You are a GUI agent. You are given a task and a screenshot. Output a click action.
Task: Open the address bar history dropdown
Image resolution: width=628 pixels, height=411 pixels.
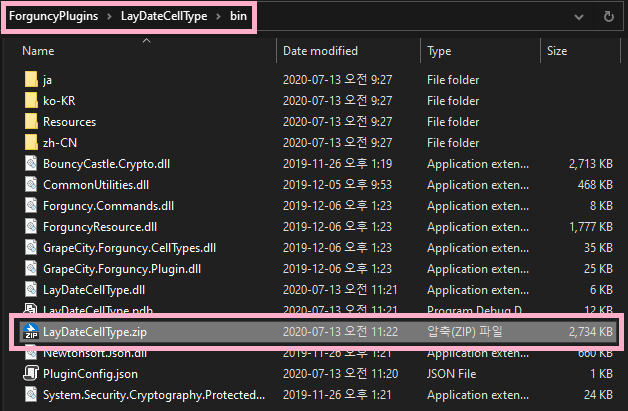(578, 17)
